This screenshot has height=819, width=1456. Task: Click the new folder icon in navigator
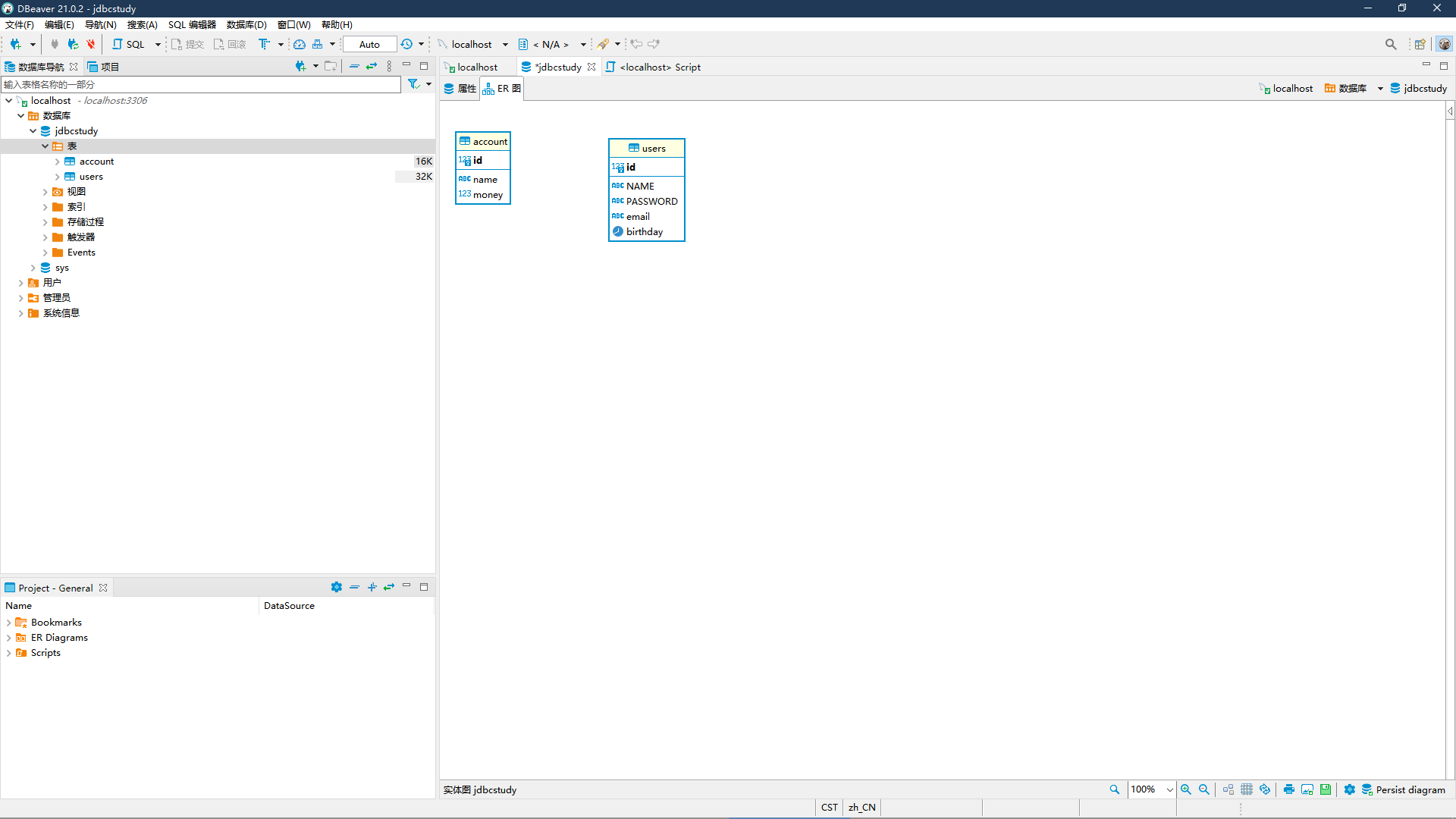click(330, 66)
